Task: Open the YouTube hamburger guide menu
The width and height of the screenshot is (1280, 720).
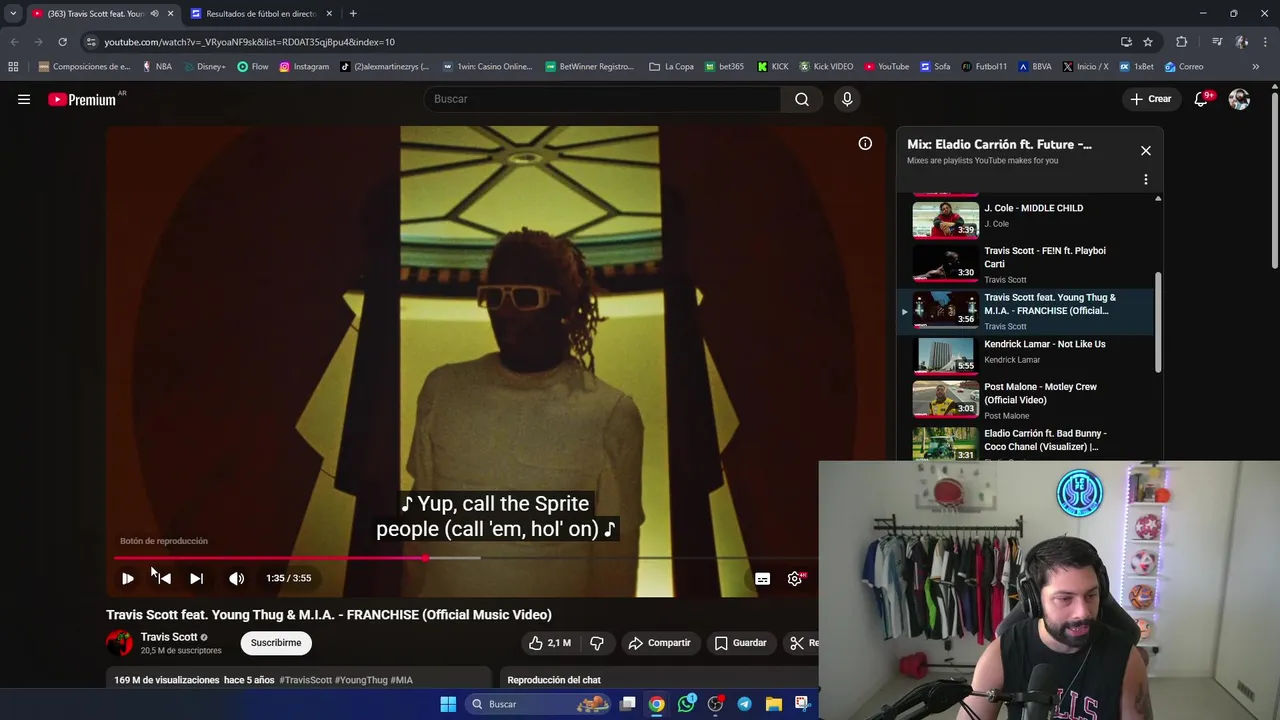Action: click(24, 99)
